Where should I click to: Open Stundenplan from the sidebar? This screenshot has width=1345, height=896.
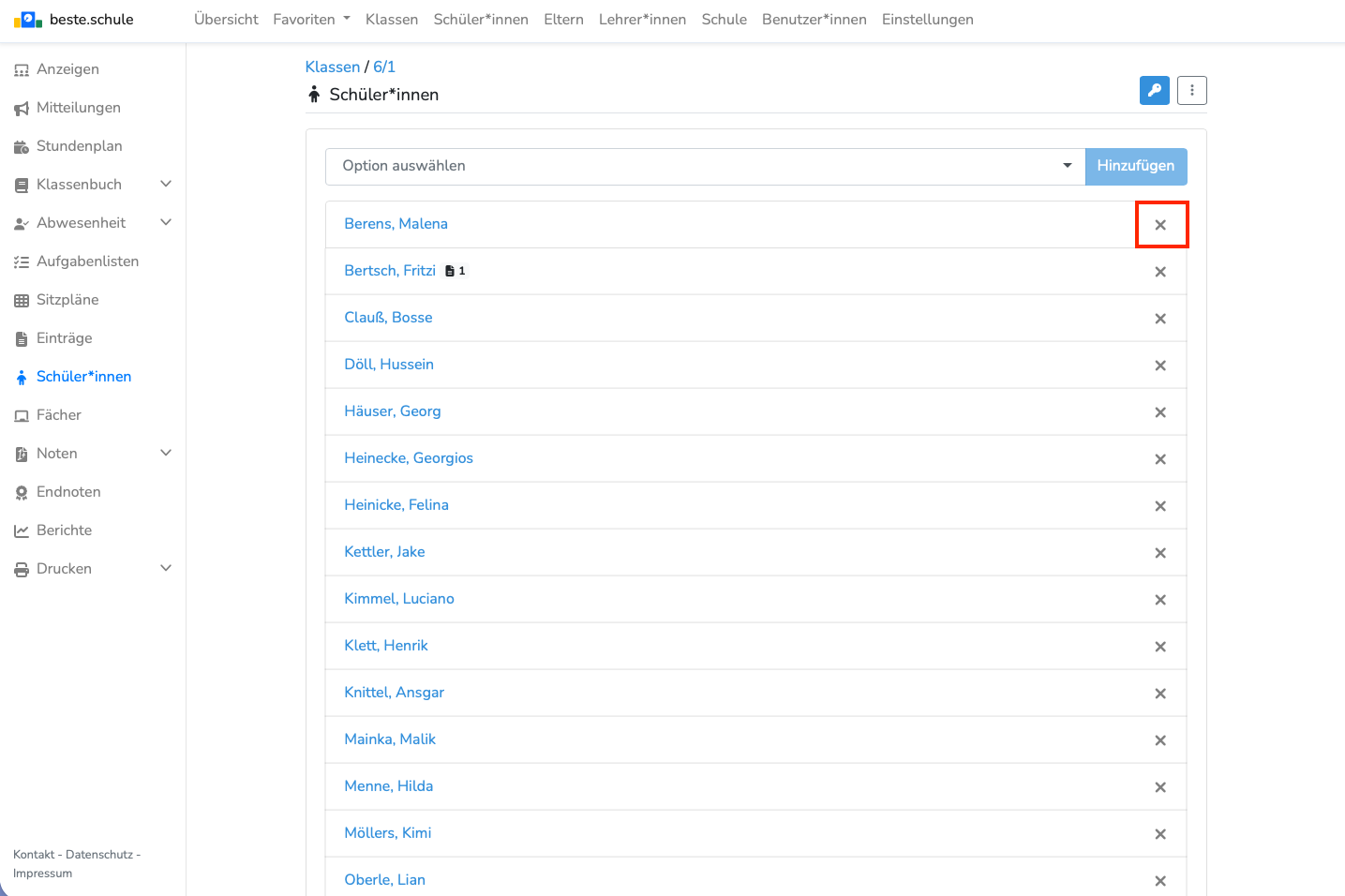(x=79, y=146)
